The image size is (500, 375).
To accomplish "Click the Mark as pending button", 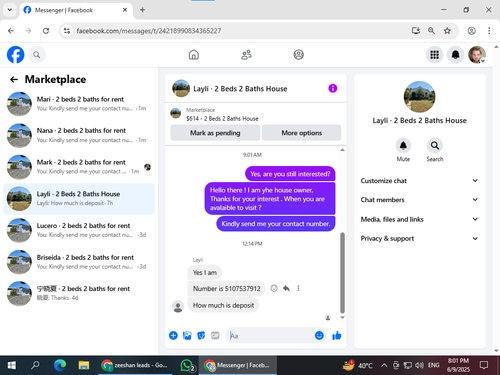I will pos(215,133).
